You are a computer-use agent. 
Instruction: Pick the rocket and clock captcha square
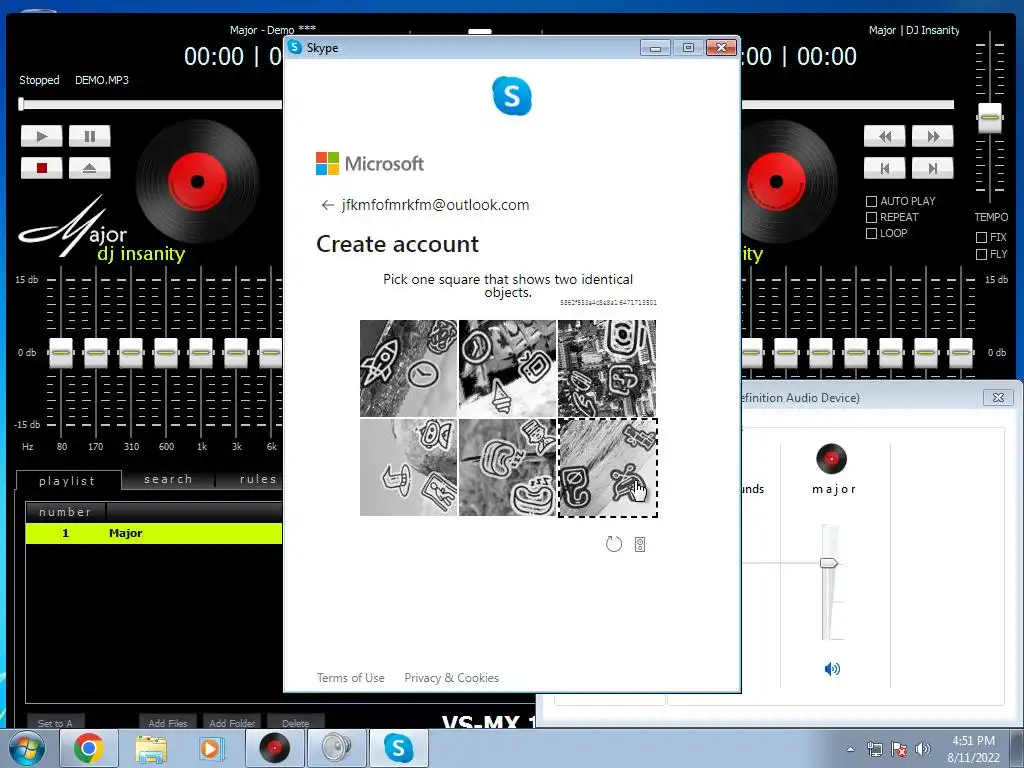[409, 368]
